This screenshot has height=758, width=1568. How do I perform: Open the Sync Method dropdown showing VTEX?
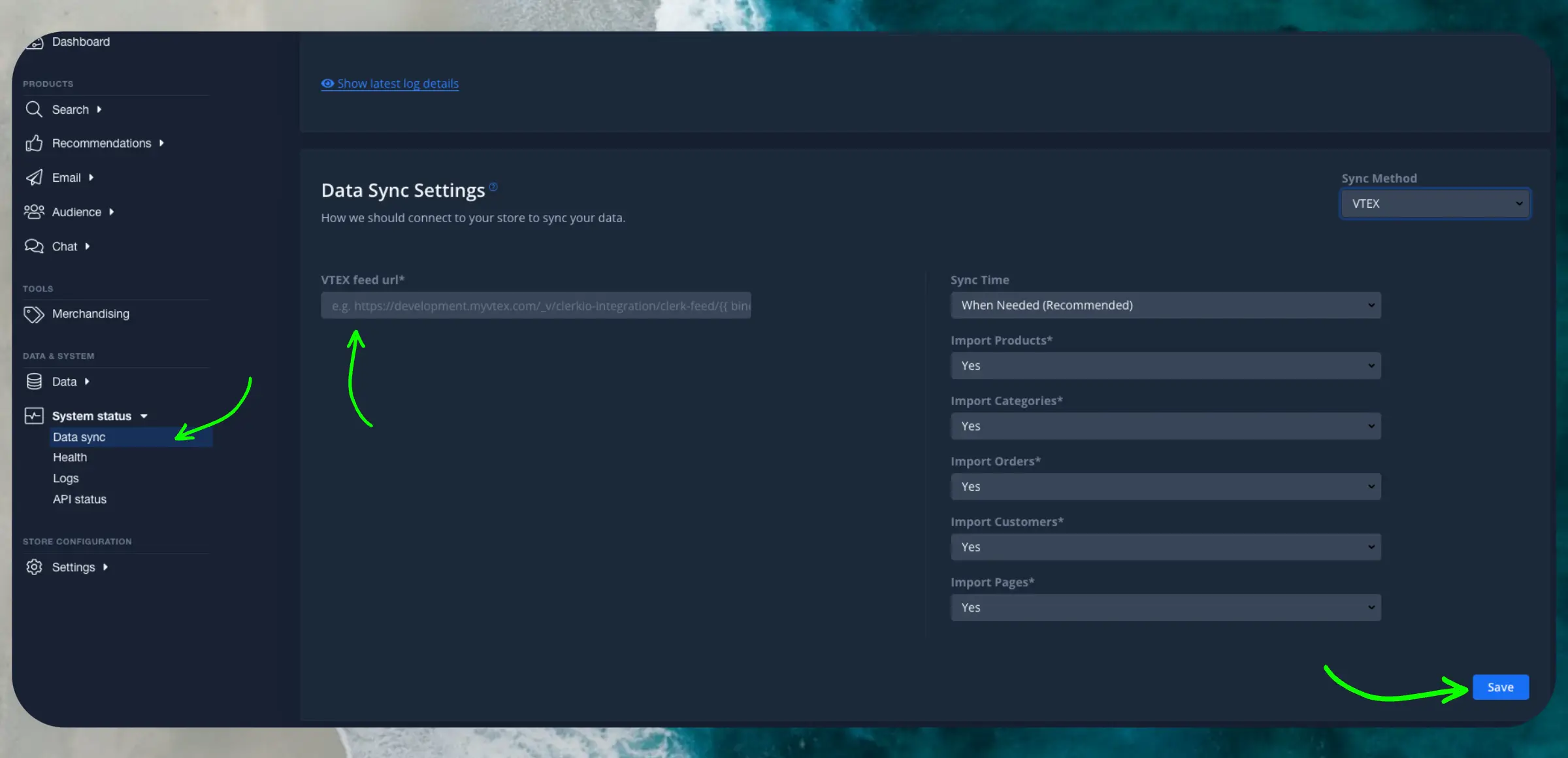point(1435,203)
